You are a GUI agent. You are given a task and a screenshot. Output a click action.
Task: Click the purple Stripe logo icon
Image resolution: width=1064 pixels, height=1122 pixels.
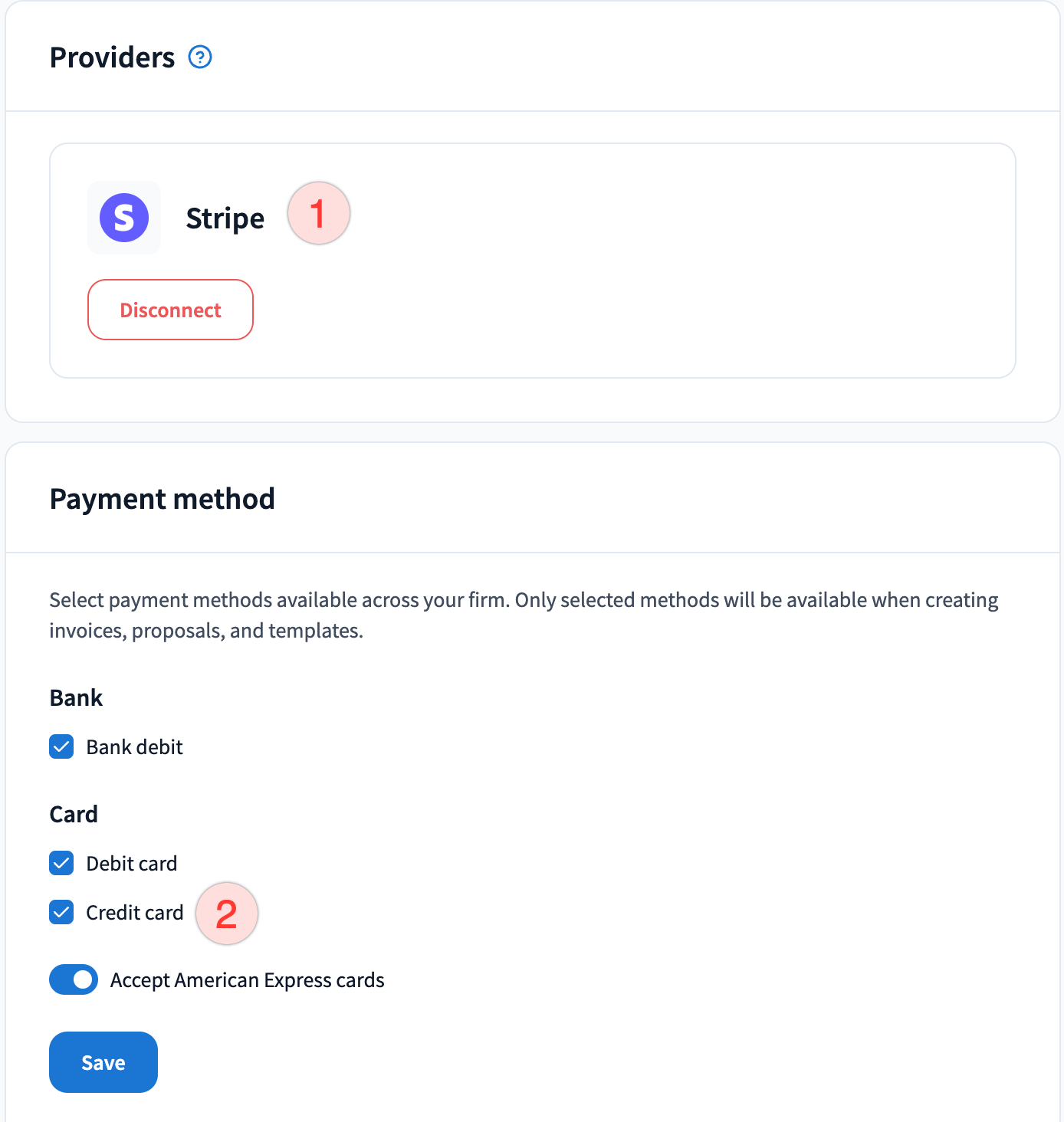click(124, 218)
